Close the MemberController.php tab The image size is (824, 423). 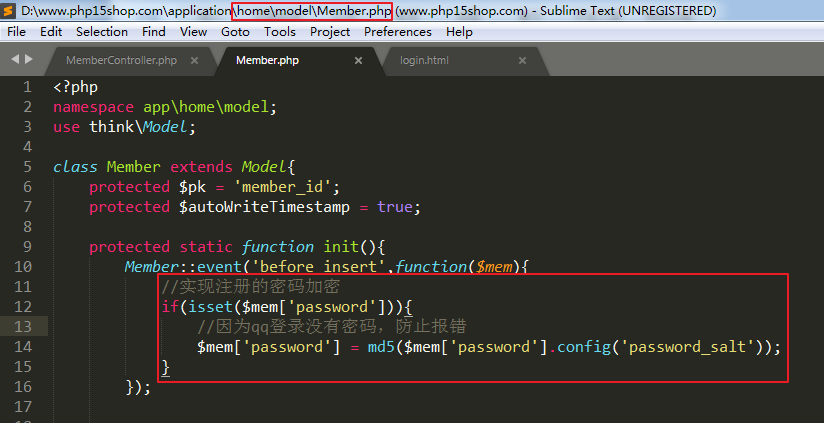(x=195, y=61)
